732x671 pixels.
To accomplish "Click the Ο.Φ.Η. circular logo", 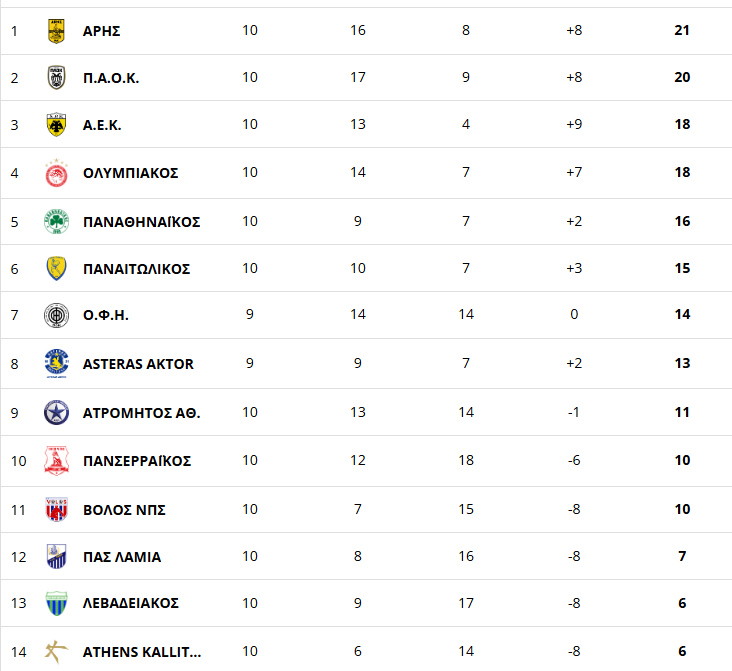I will coord(56,315).
